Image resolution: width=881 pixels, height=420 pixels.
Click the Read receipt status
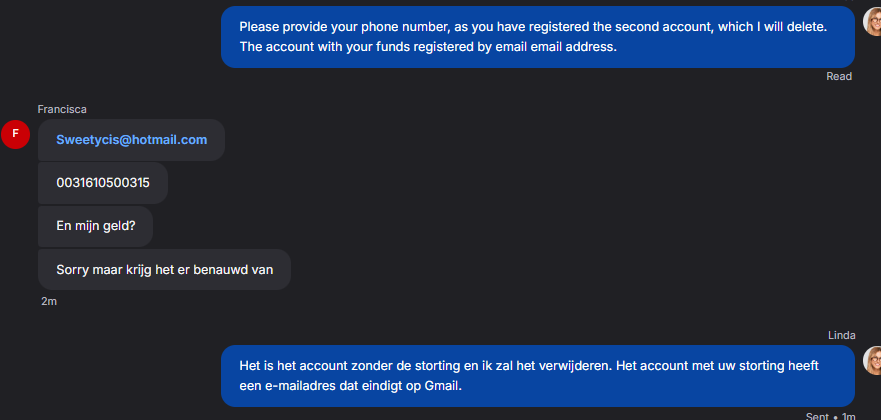pyautogui.click(x=839, y=76)
